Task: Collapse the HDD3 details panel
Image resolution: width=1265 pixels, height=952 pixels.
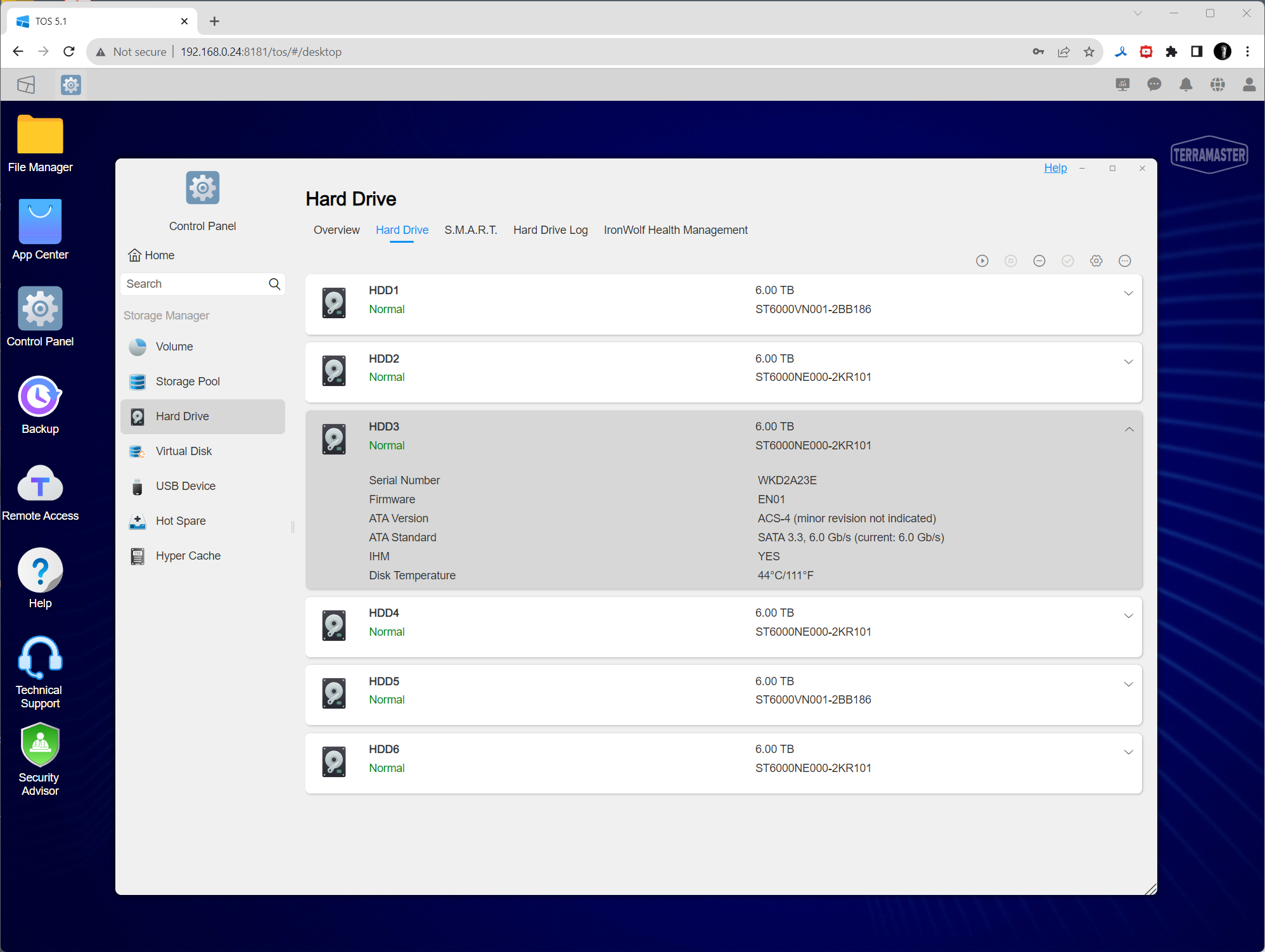Action: click(x=1129, y=430)
